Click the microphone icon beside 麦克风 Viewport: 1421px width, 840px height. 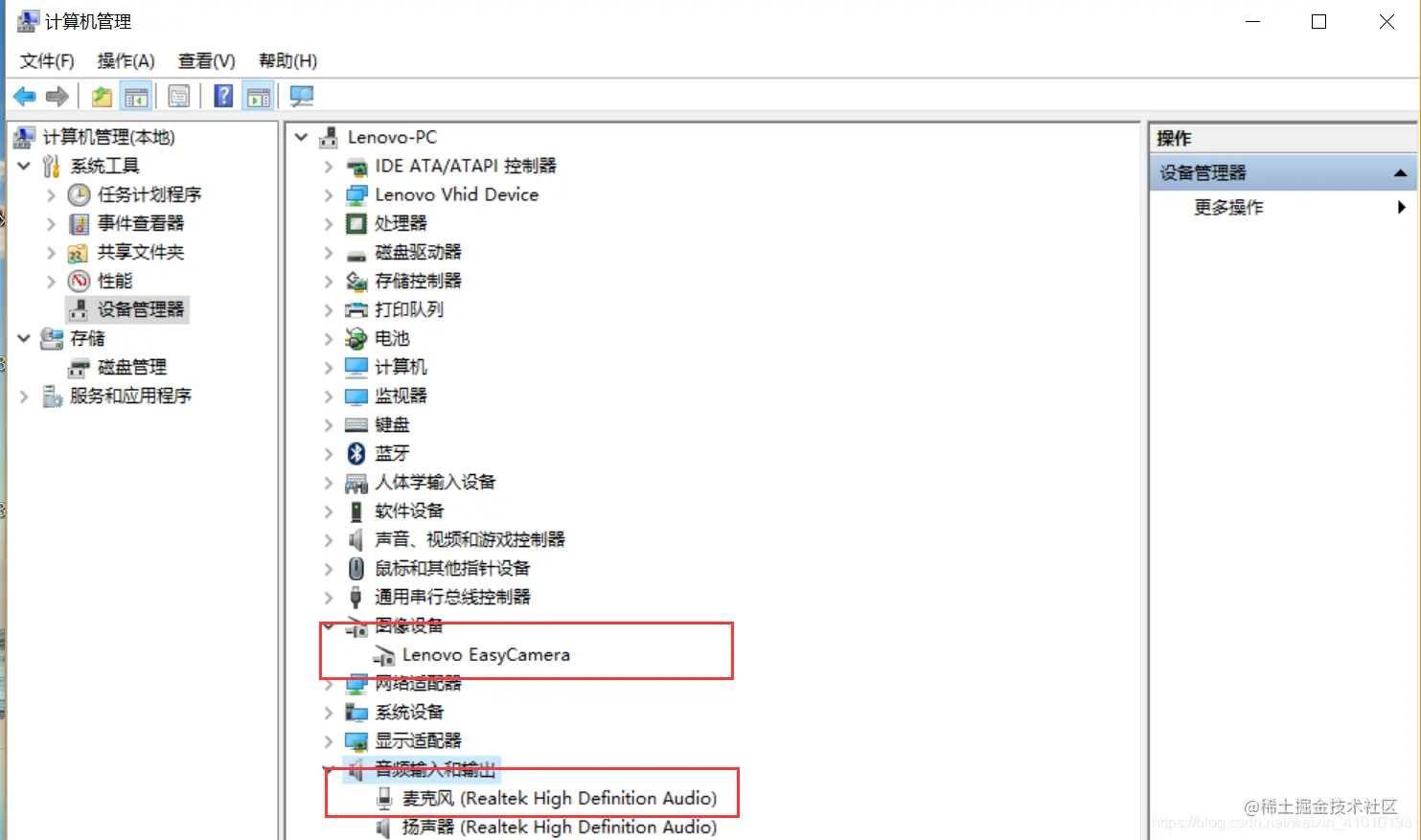coord(384,798)
